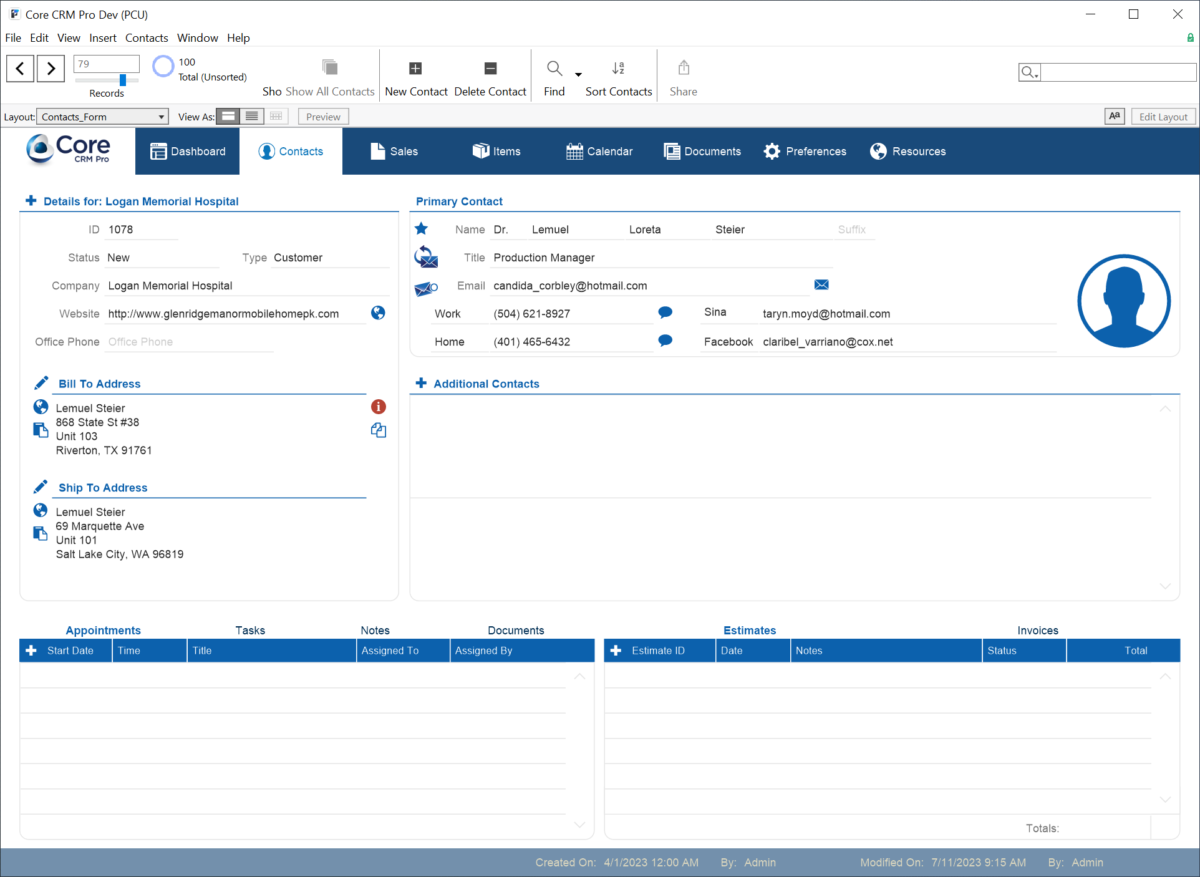Switch to the Calendar tab
Image resolution: width=1200 pixels, height=877 pixels.
(x=599, y=151)
